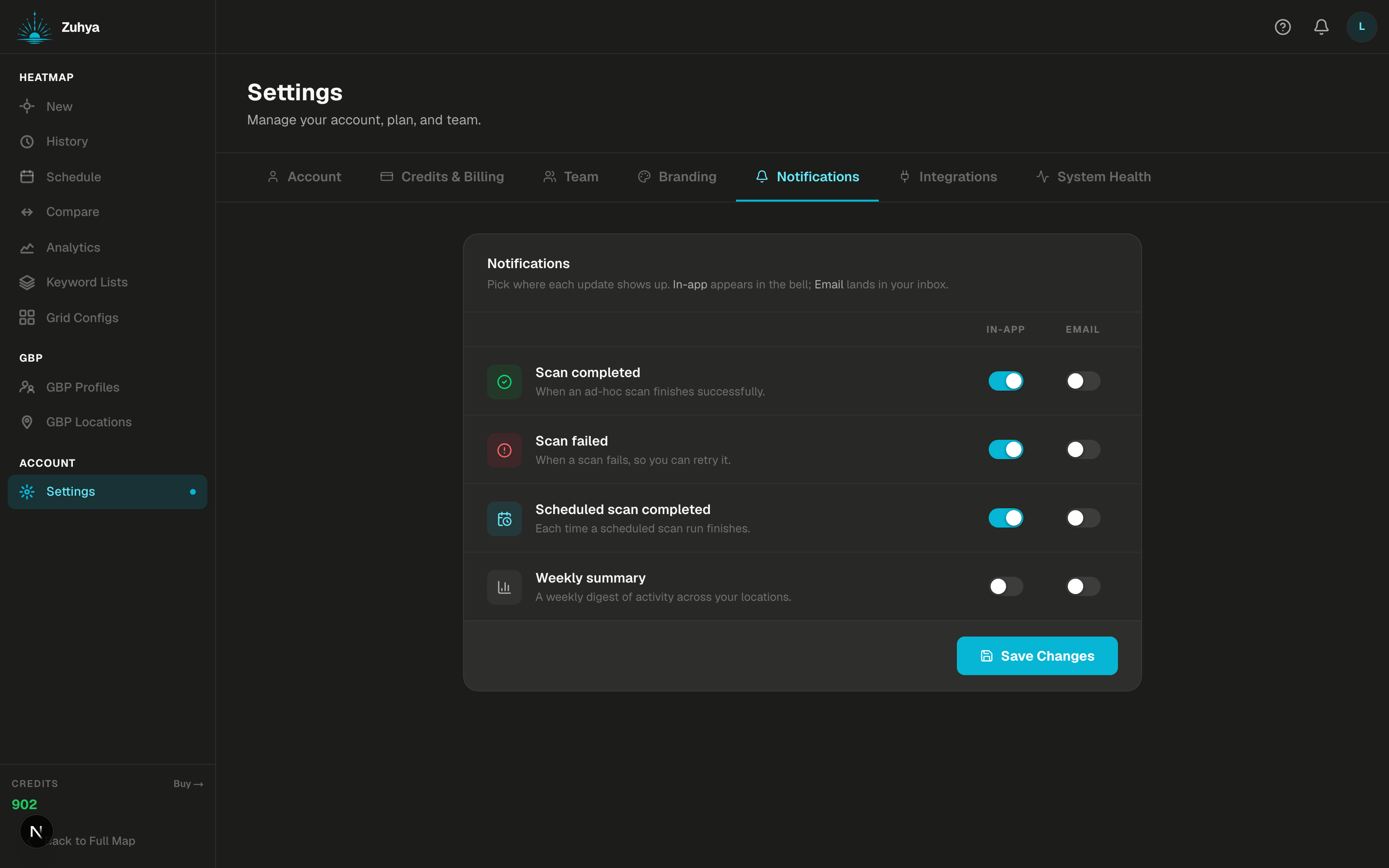The width and height of the screenshot is (1389, 868).
Task: Open the Analytics page
Action: 108,248
